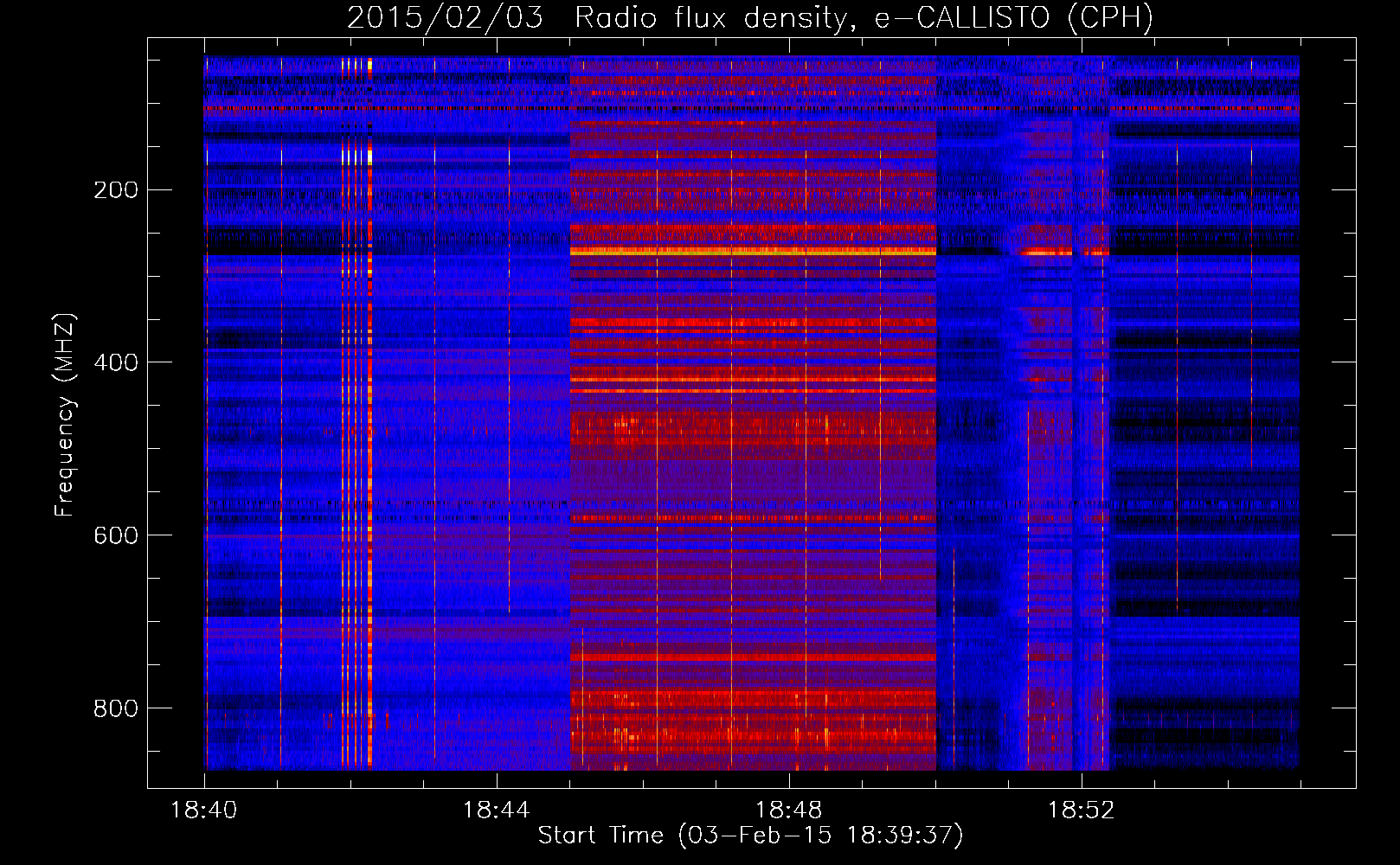Click the 'Frequency (MHZ)' y-axis label

pyautogui.click(x=65, y=414)
